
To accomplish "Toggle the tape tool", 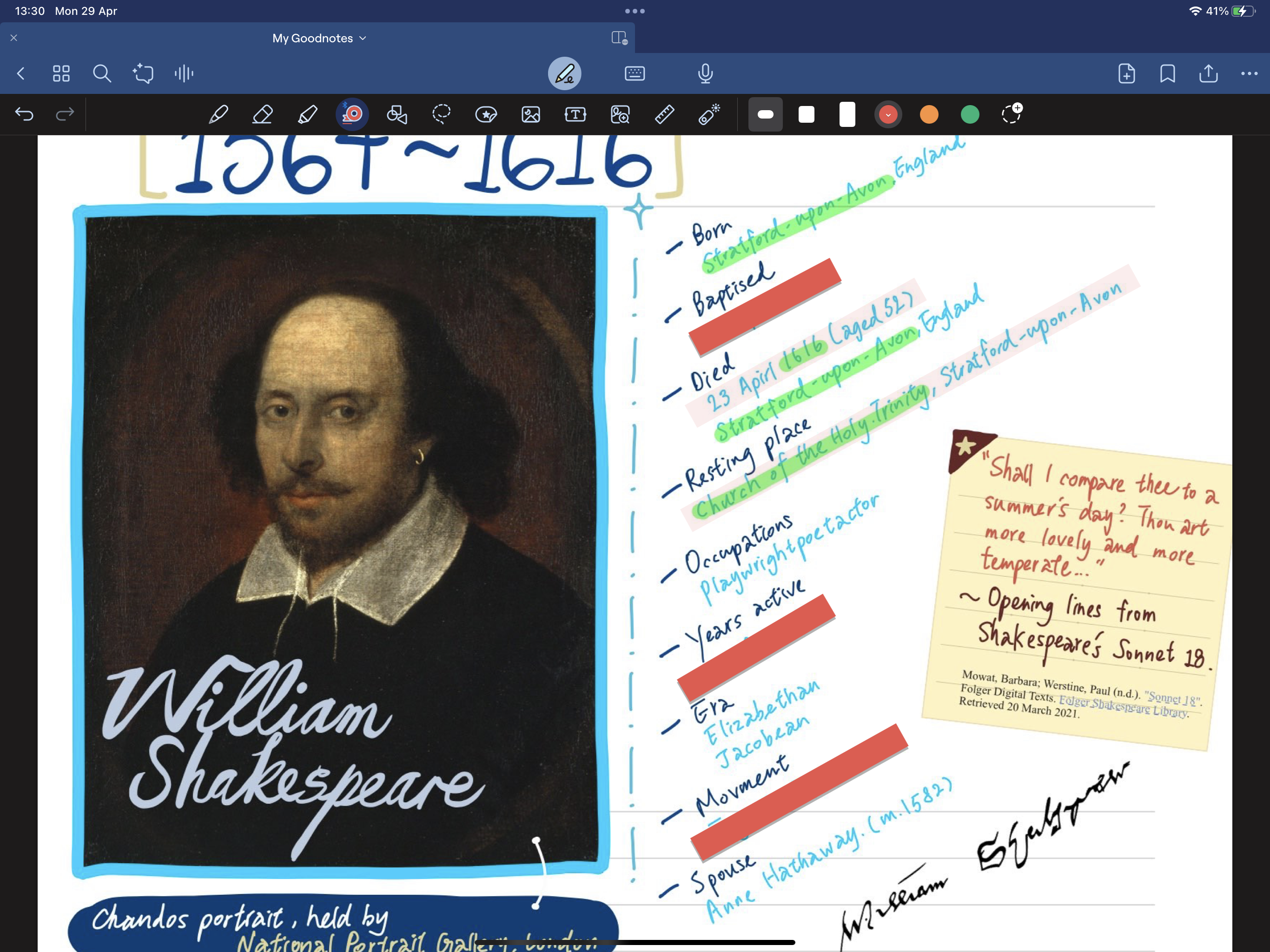I will coord(352,114).
